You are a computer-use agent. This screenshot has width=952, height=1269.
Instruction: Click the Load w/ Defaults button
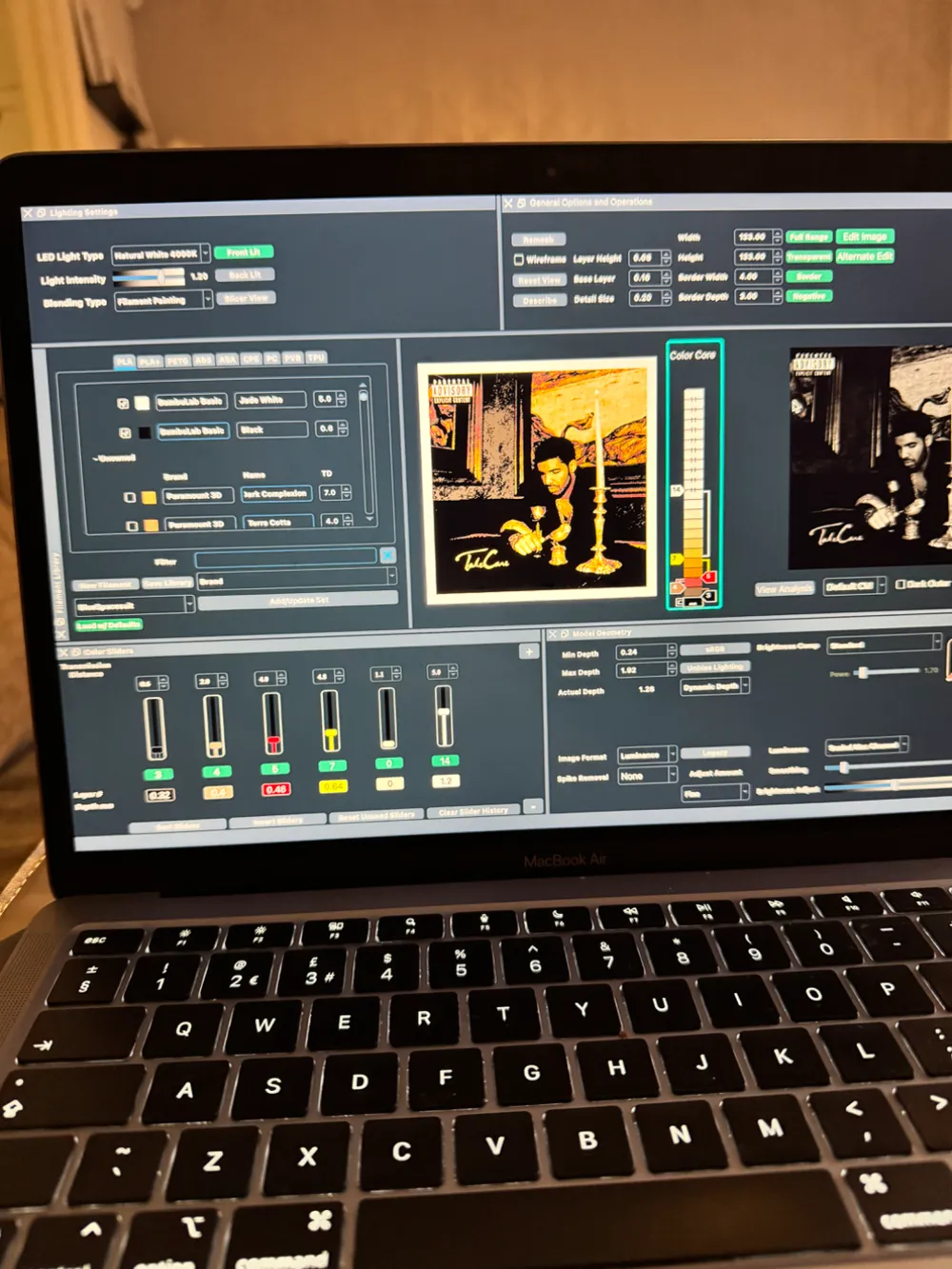(x=109, y=625)
